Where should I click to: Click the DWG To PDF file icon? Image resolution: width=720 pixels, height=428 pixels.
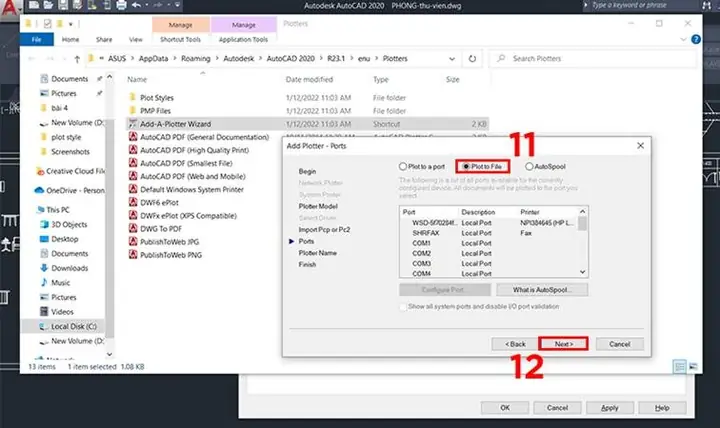coord(133,228)
